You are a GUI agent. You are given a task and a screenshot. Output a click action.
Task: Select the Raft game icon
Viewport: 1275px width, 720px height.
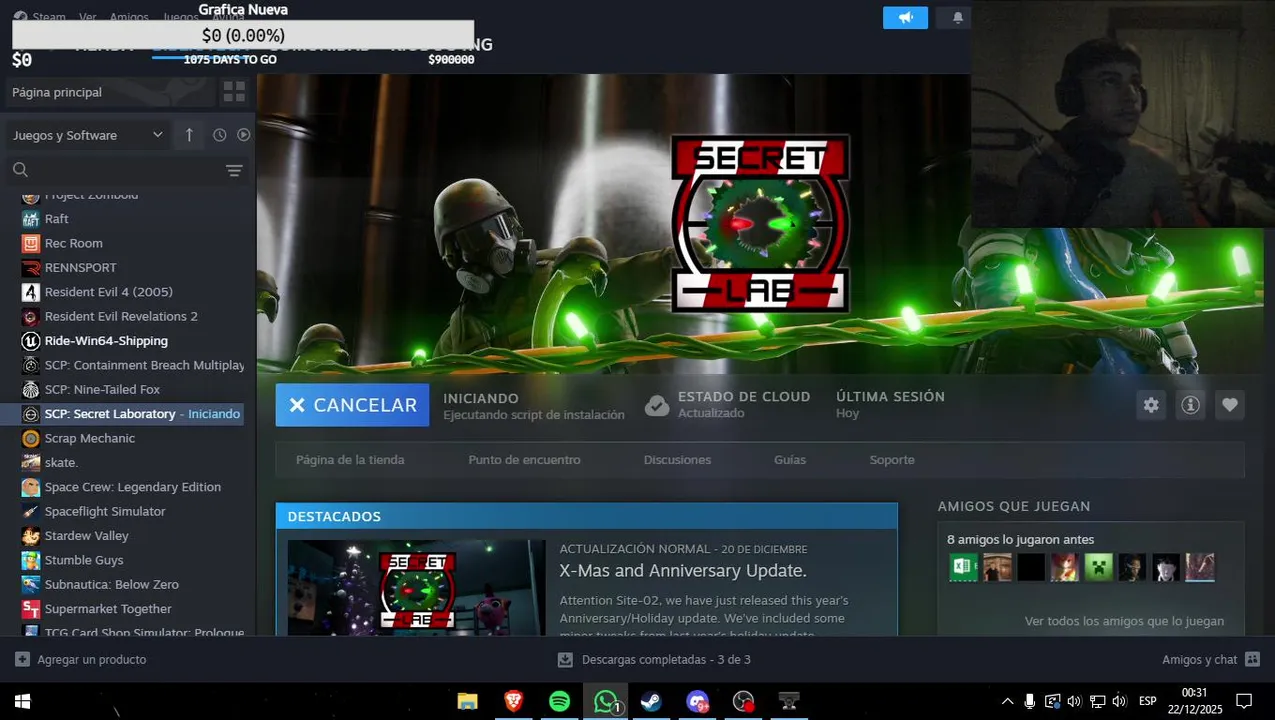coord(30,219)
